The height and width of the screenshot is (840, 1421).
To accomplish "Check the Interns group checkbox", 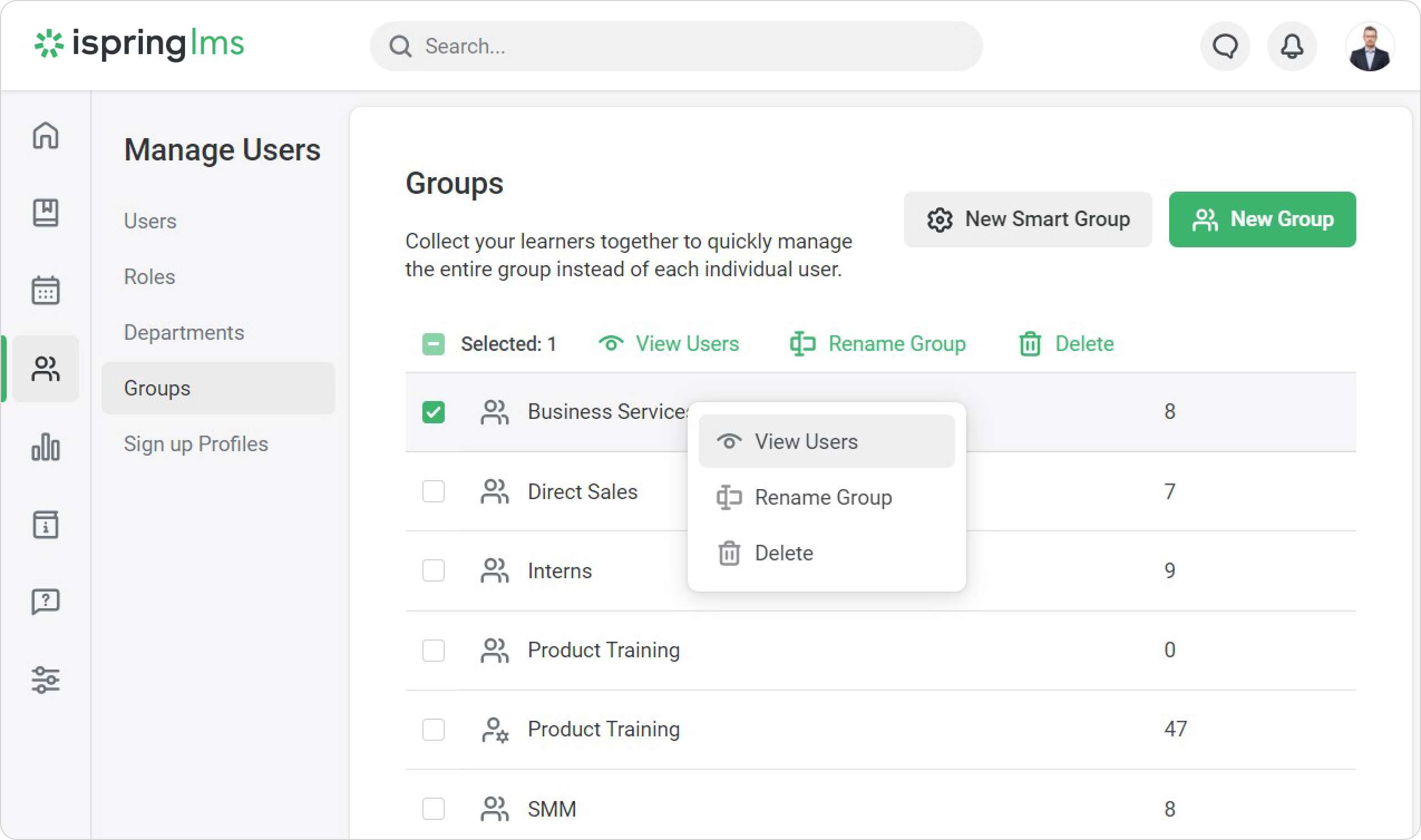I will [433, 570].
